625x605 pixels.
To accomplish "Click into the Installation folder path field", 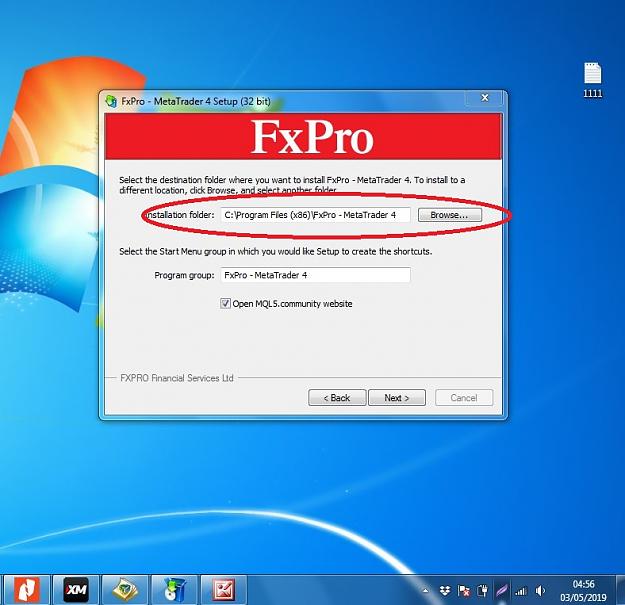I will click(315, 215).
